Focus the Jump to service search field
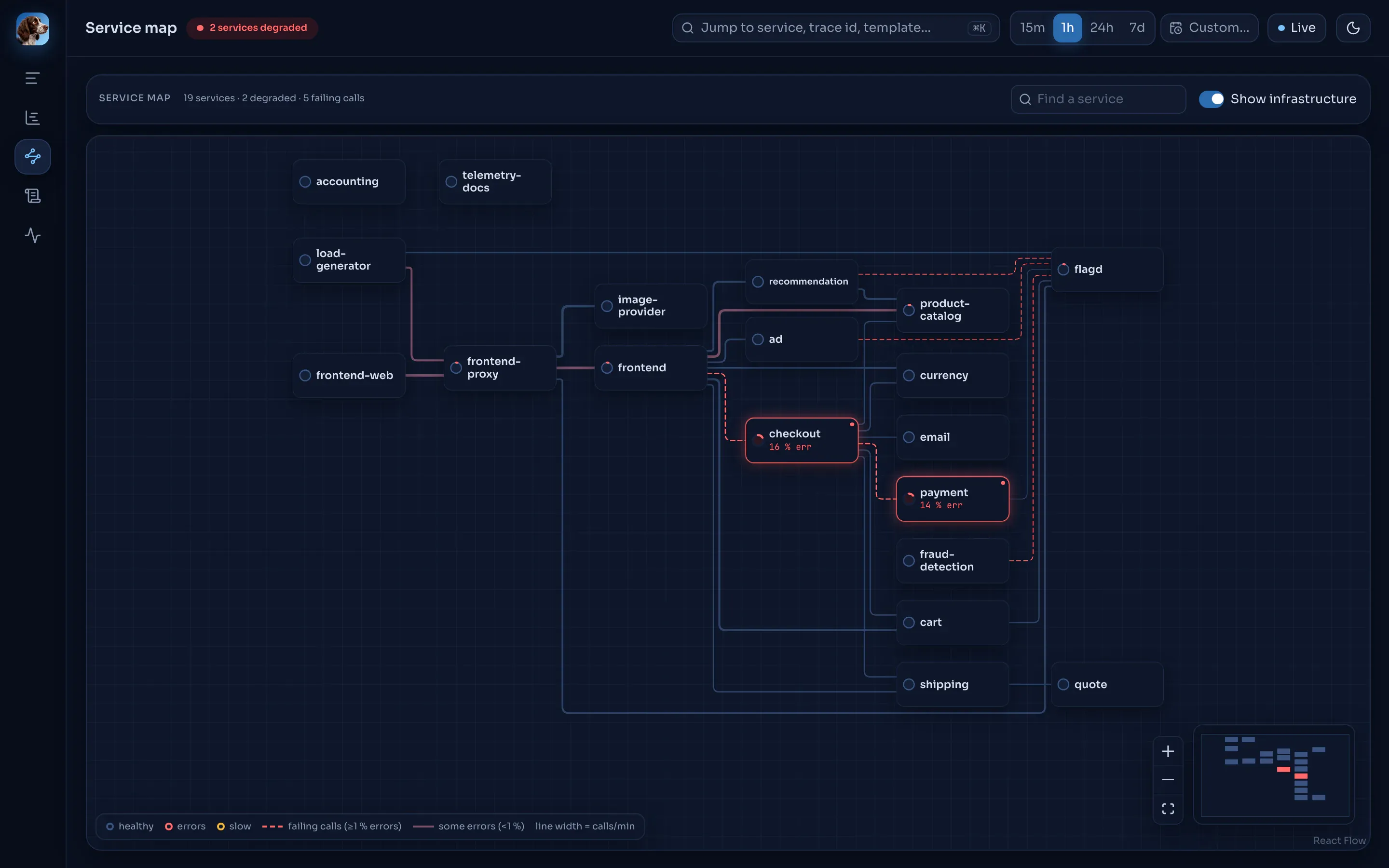Viewport: 1389px width, 868px height. (836, 27)
